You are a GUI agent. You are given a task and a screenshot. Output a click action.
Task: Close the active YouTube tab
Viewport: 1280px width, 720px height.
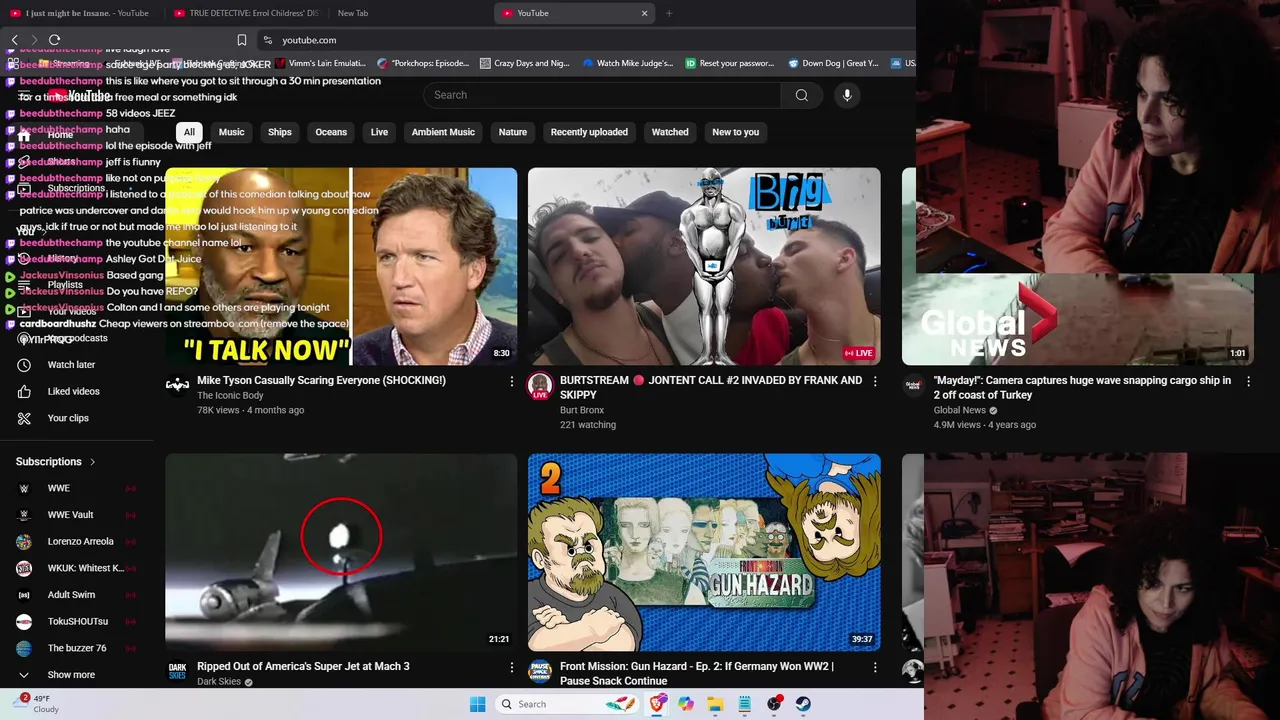click(x=644, y=13)
